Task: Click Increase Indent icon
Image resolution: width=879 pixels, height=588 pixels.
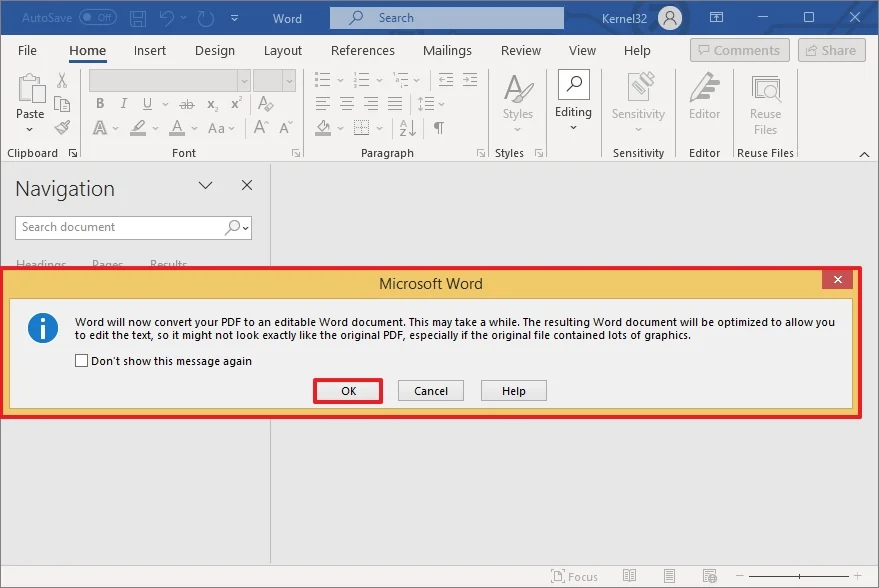Action: click(x=470, y=80)
